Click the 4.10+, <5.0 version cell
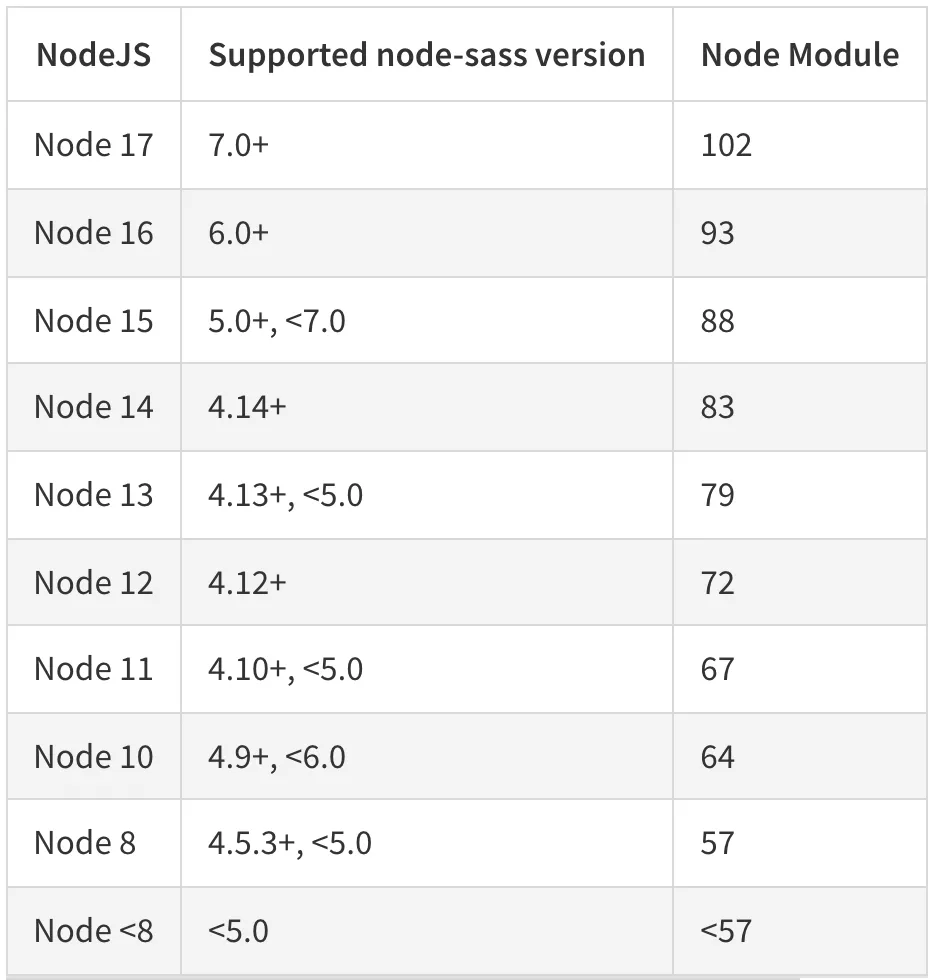Screen dimensions: 936x980 285,669
